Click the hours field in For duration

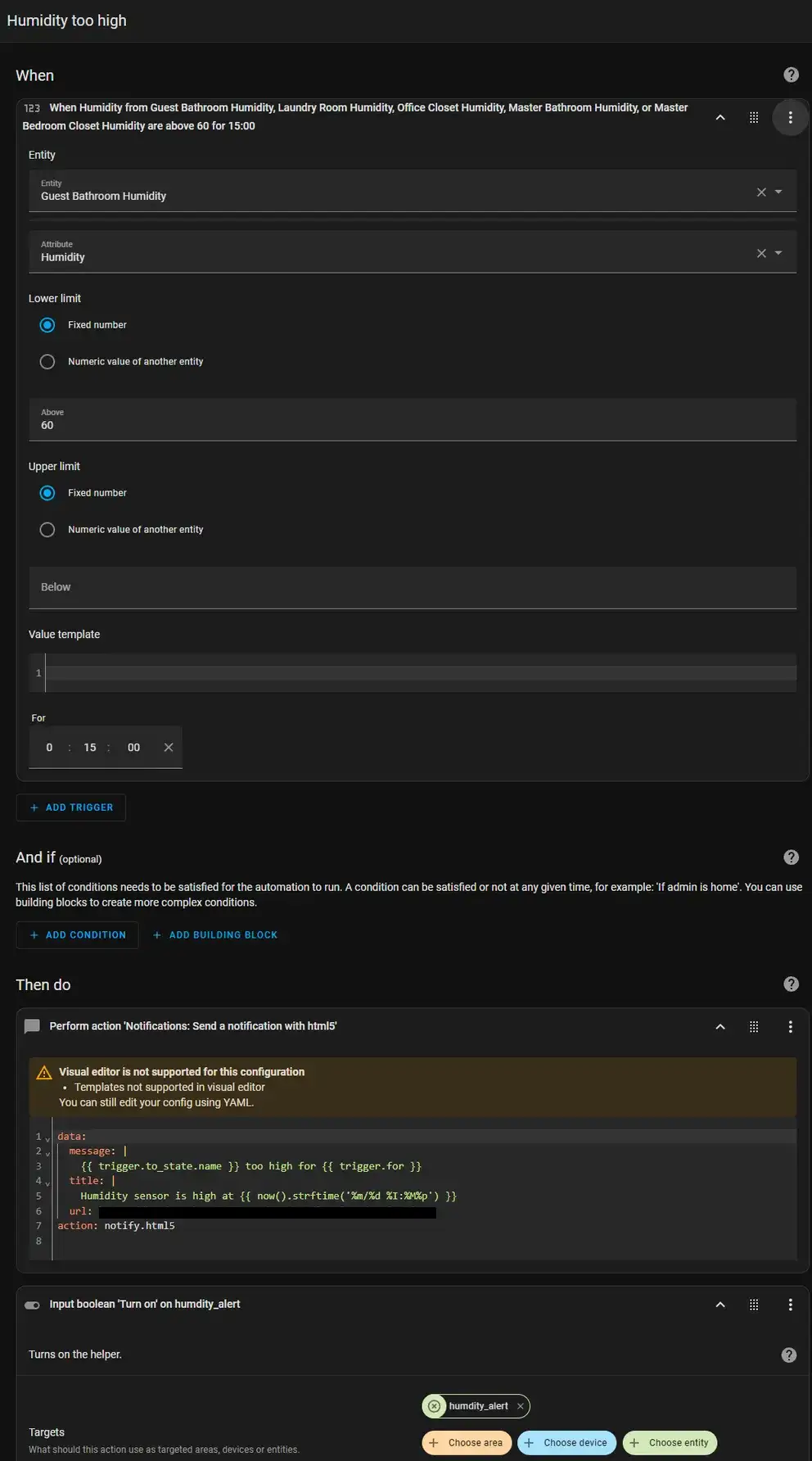(49, 747)
